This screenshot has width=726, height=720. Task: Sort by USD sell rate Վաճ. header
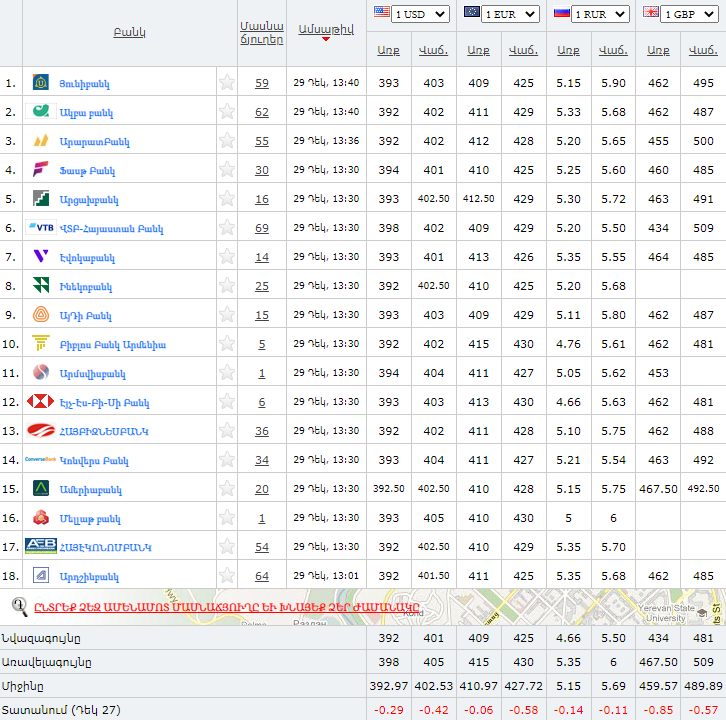click(433, 50)
